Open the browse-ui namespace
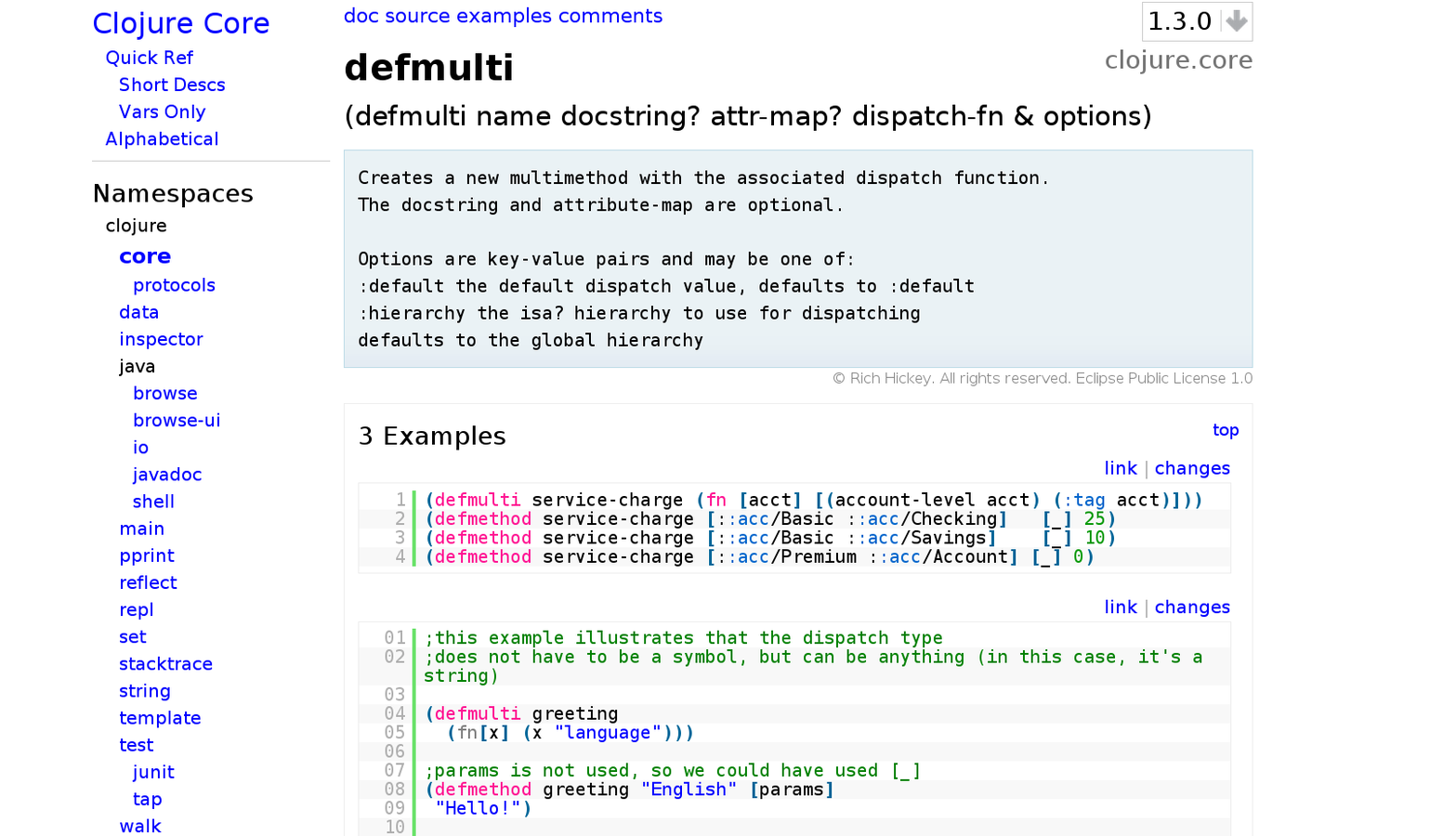This screenshot has width=1456, height=836. point(177,420)
